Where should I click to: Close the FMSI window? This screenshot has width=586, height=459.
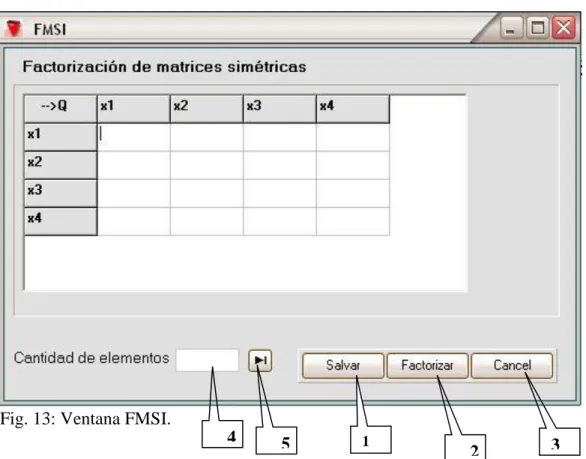564,28
